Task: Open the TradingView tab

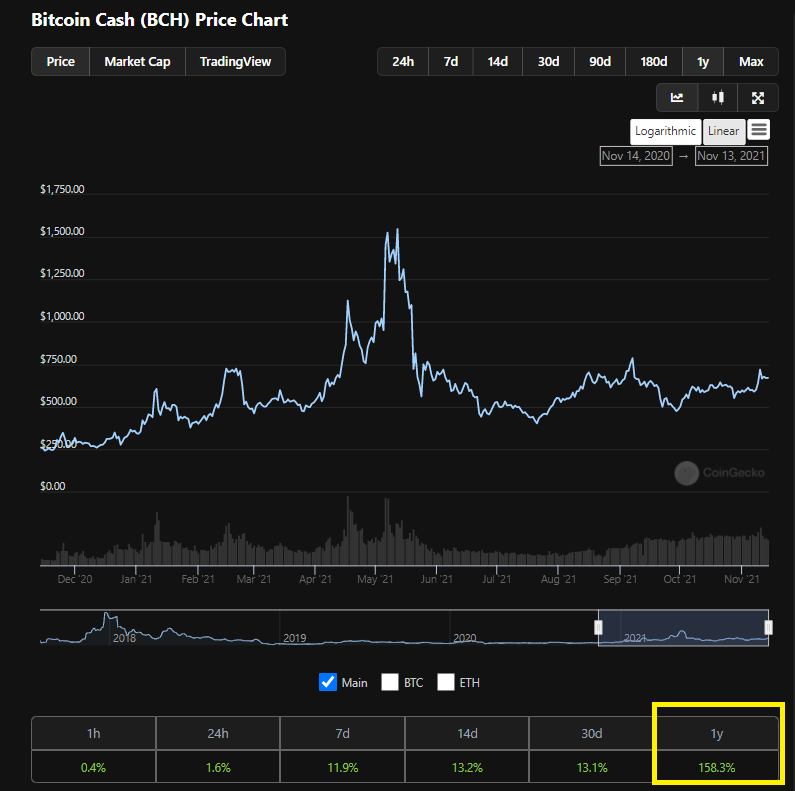Action: [235, 61]
